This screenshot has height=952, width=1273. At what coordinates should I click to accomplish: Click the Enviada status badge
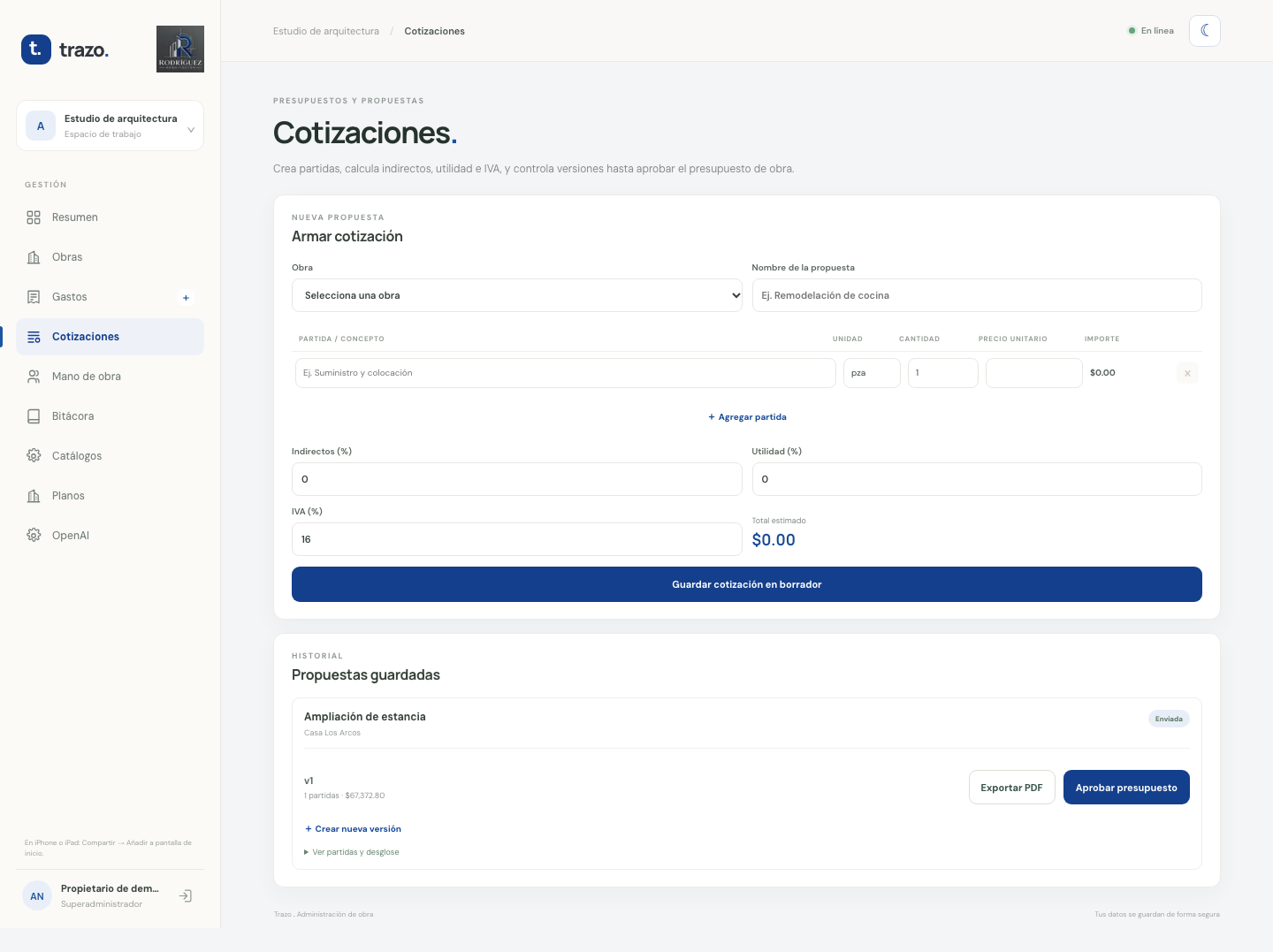1169,719
